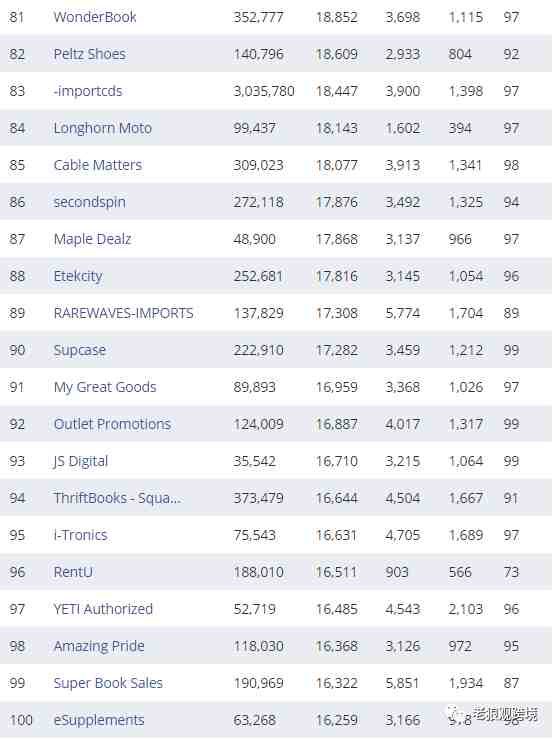
Task: Open the RentU seller page
Action: (x=73, y=572)
